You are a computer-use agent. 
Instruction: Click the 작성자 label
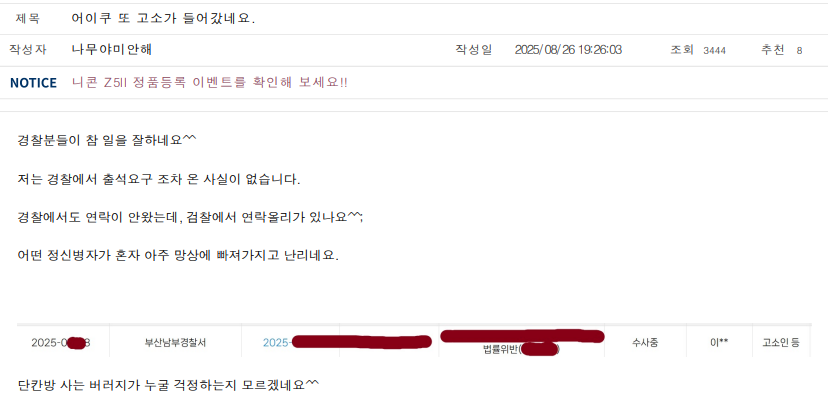coord(27,50)
